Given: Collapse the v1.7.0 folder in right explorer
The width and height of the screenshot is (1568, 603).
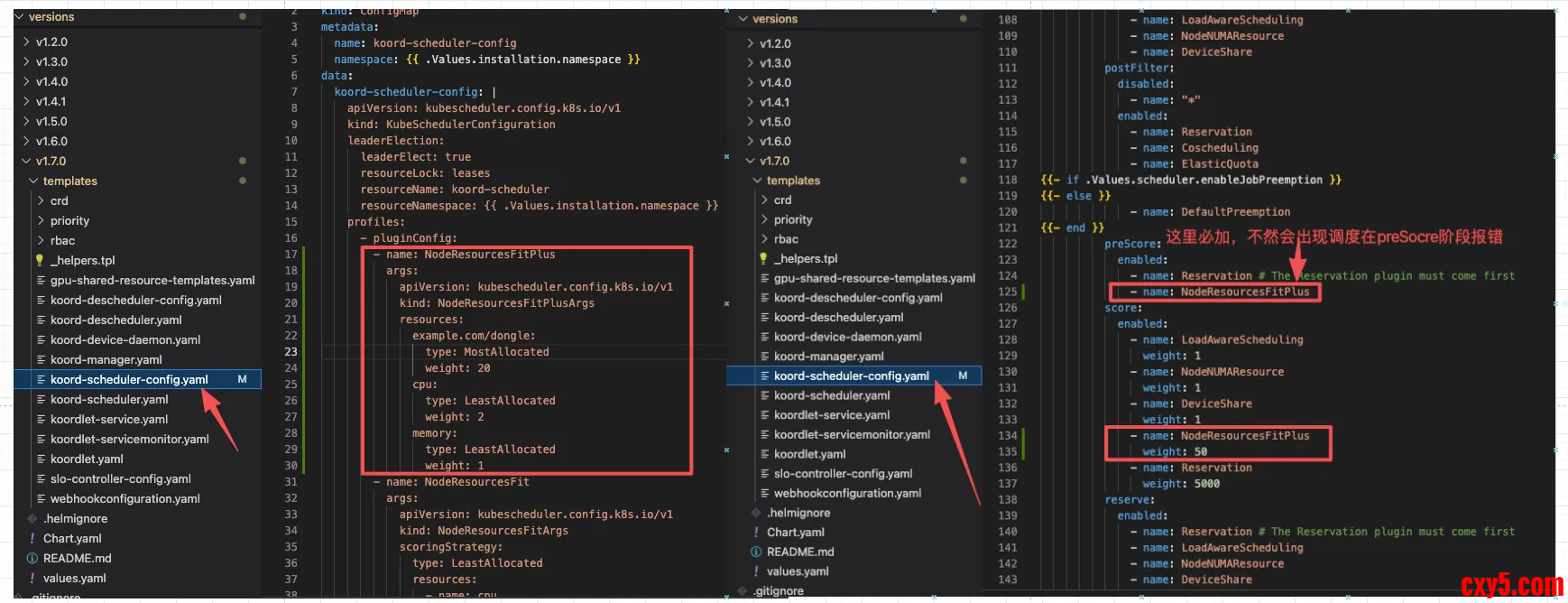Looking at the screenshot, I should coord(751,161).
